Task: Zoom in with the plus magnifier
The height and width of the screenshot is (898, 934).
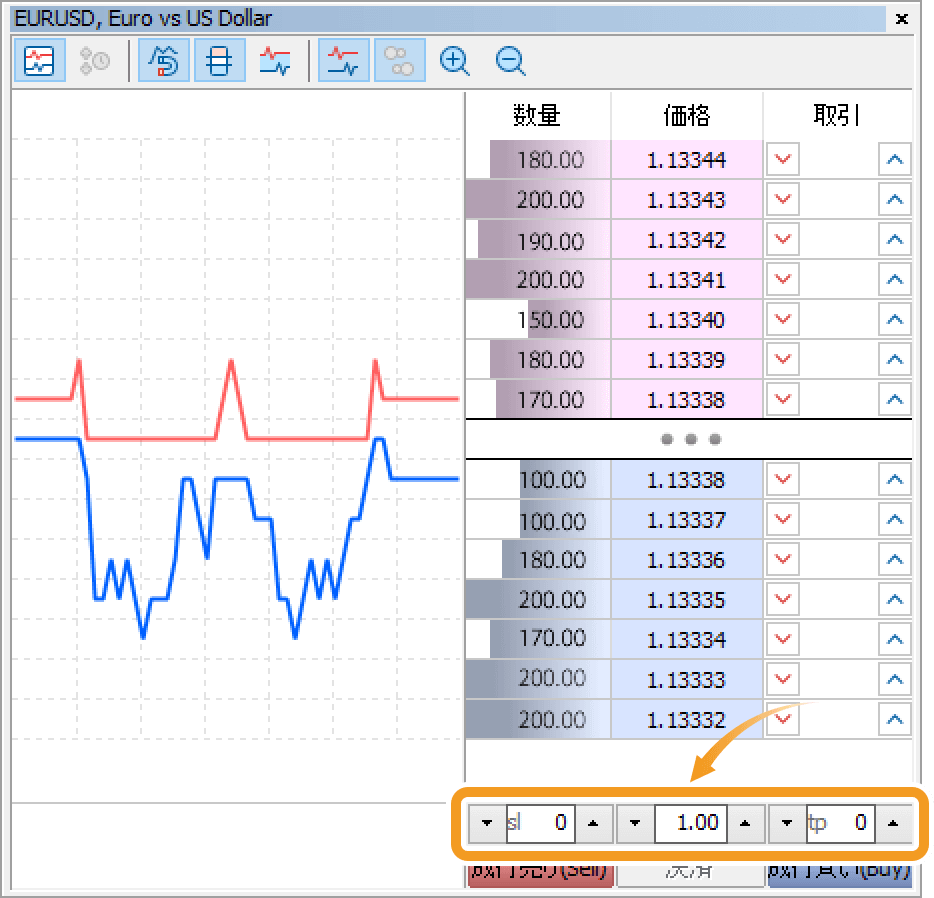Action: click(454, 60)
